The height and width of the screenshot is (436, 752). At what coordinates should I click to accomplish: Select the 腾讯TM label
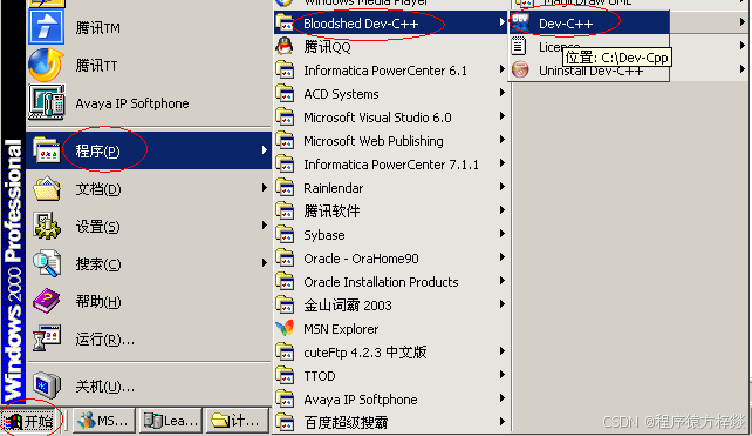pyautogui.click(x=97, y=28)
